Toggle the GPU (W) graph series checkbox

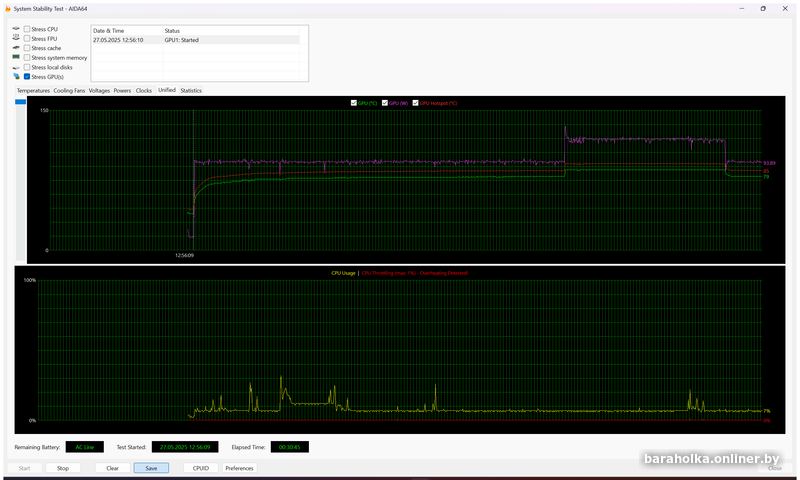(x=385, y=103)
